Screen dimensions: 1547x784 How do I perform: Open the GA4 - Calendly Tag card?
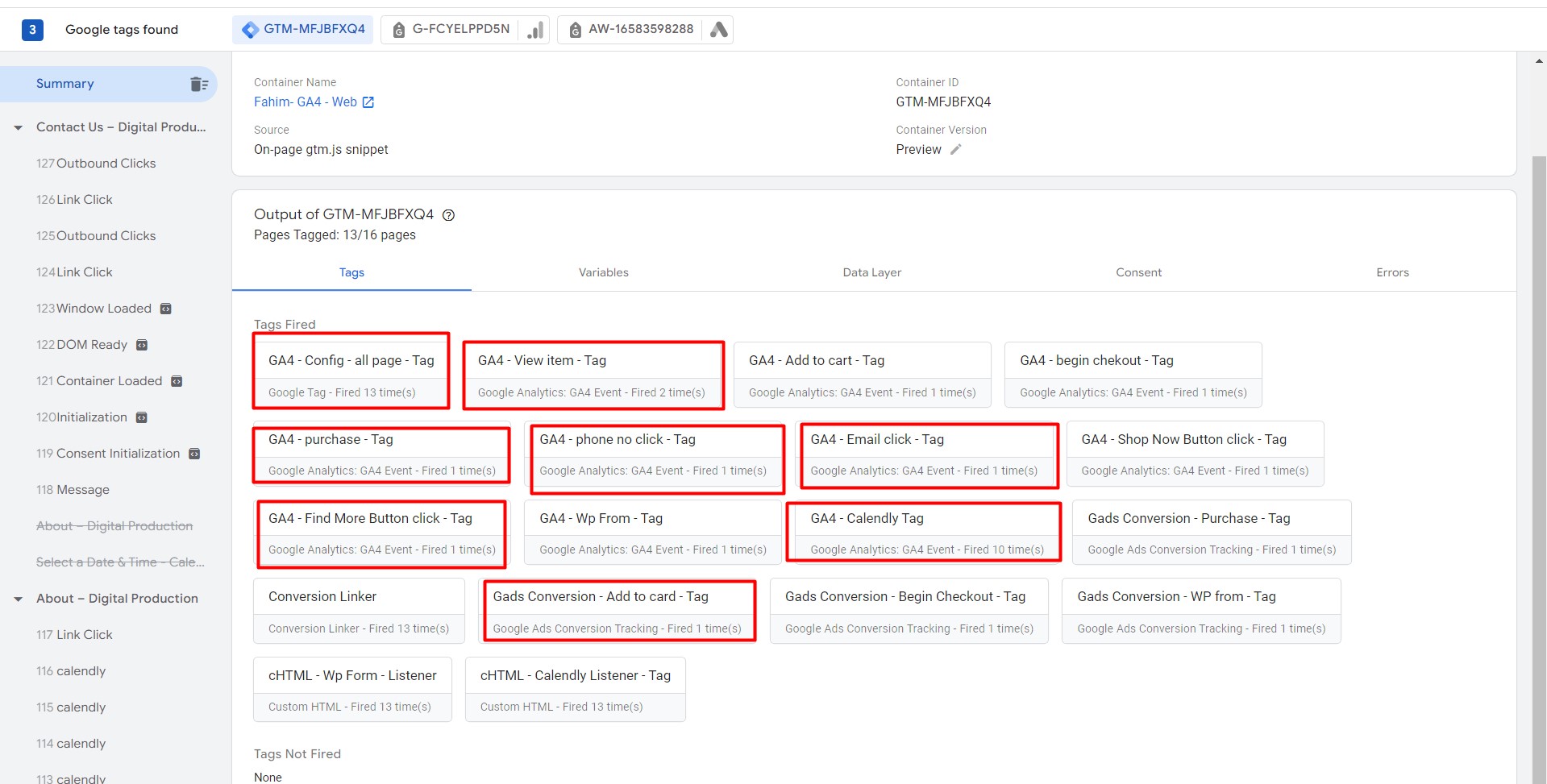[927, 533]
